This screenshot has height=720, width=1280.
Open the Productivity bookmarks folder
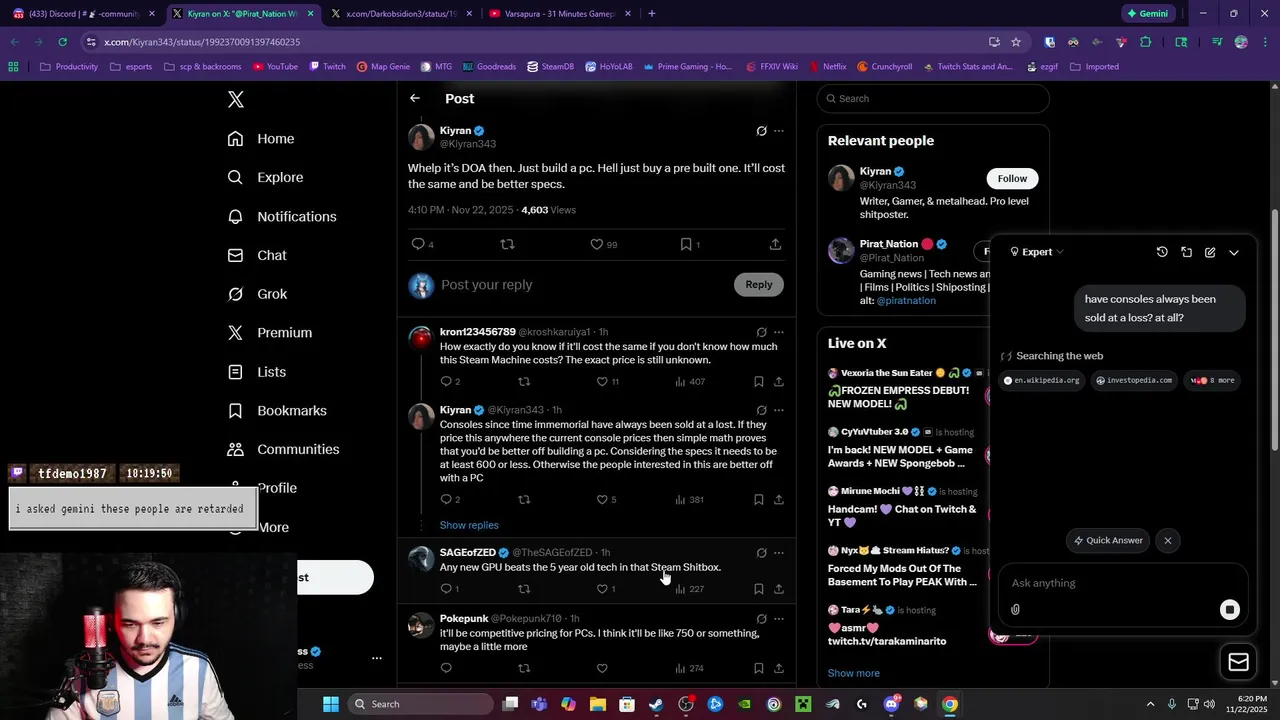coord(69,67)
